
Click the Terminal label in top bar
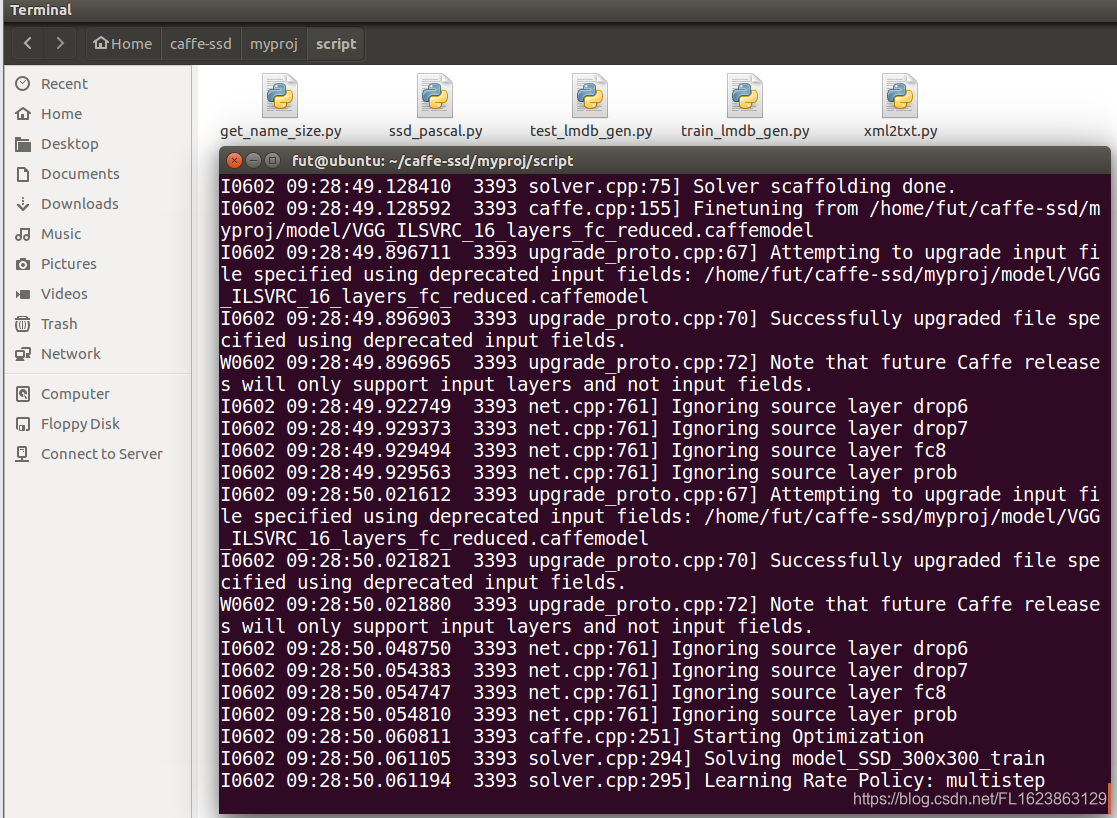[41, 10]
